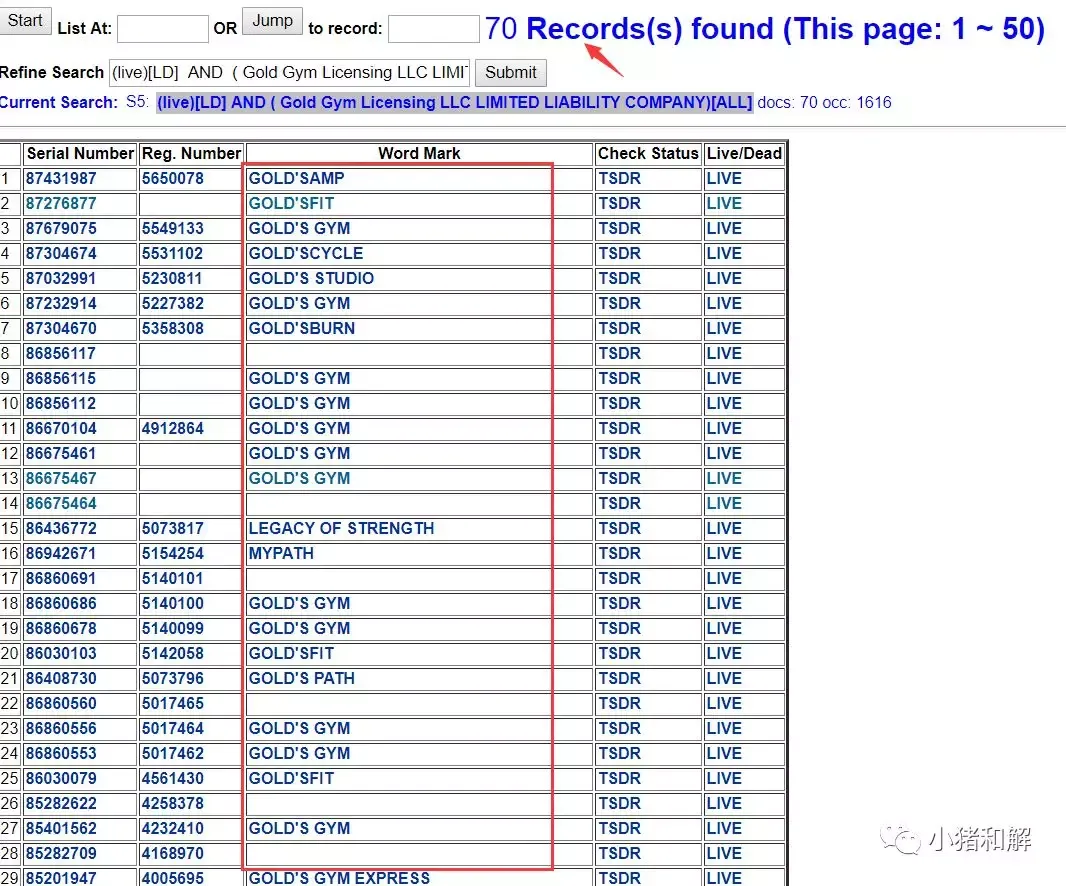
Task: Open serial number 86675464
Action: [61, 504]
